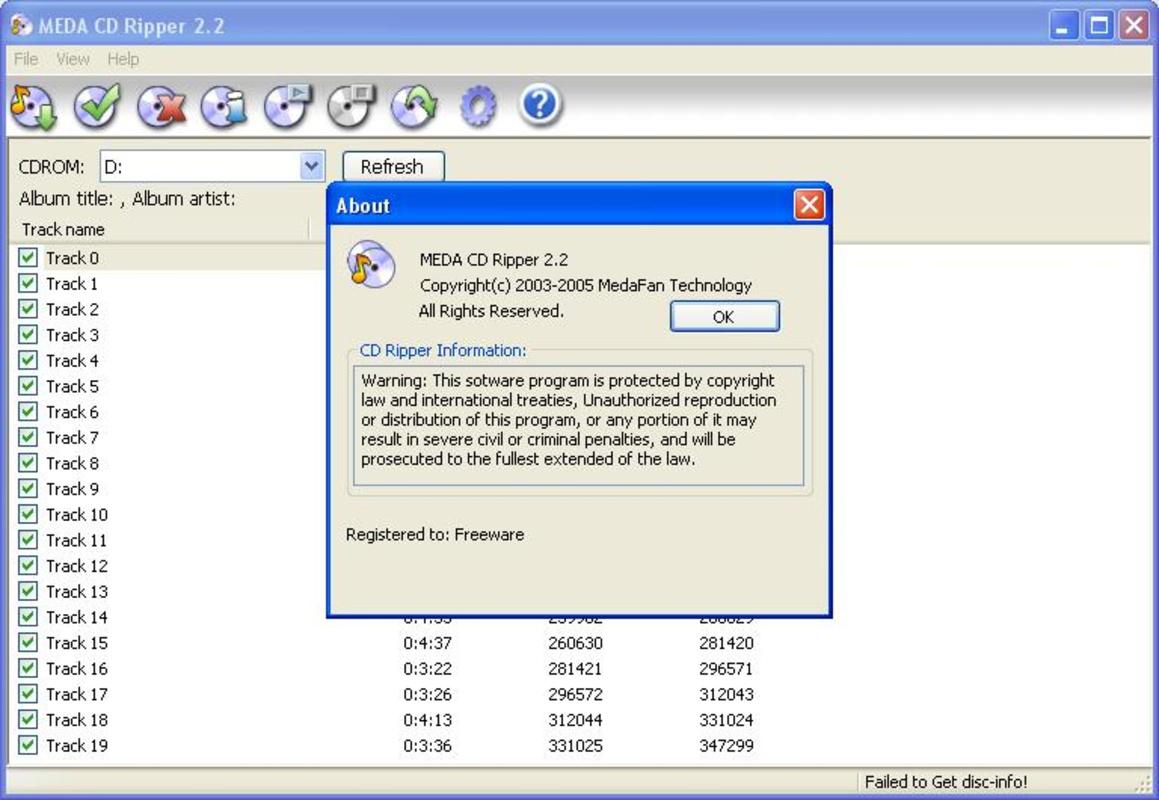Click the MEDA CD Ripper title bar icon
This screenshot has width=1159, height=800.
(x=21, y=26)
